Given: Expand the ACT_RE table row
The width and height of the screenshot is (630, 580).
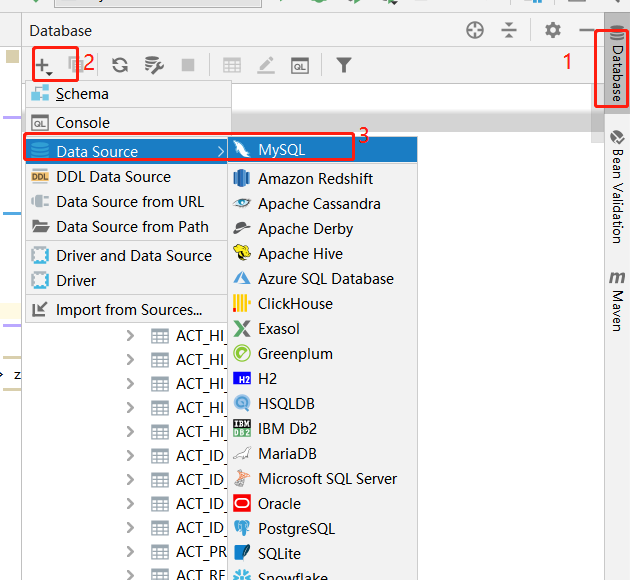Looking at the screenshot, I should point(130,574).
